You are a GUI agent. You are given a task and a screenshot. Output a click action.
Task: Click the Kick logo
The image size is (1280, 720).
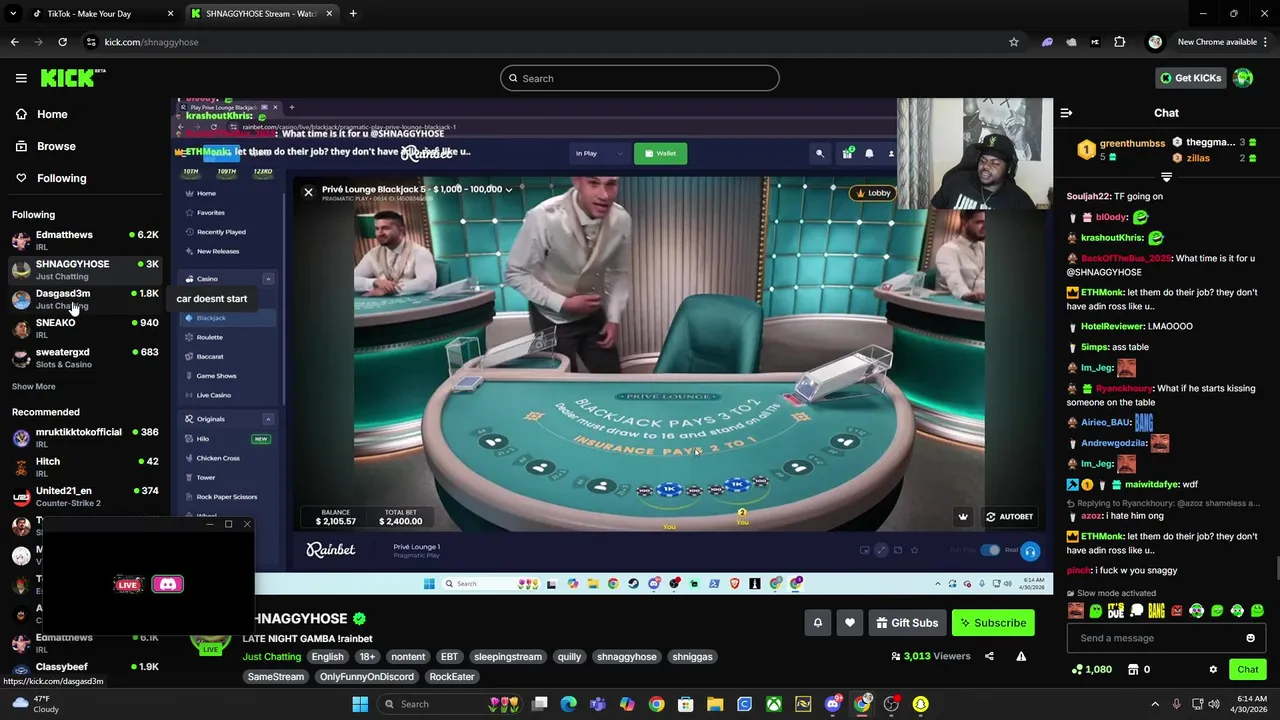72,78
